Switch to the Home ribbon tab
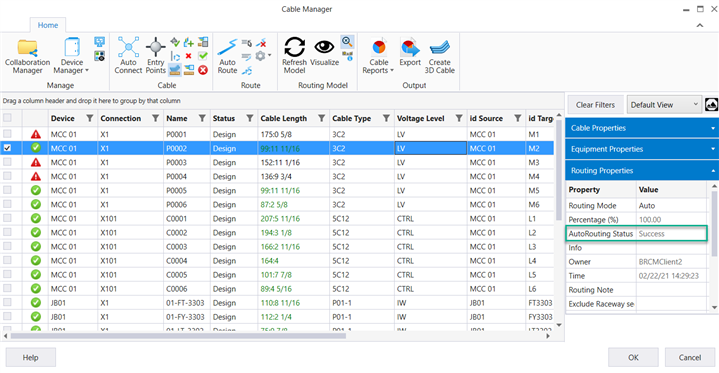Viewport: 719px width, 373px height. tap(48, 25)
